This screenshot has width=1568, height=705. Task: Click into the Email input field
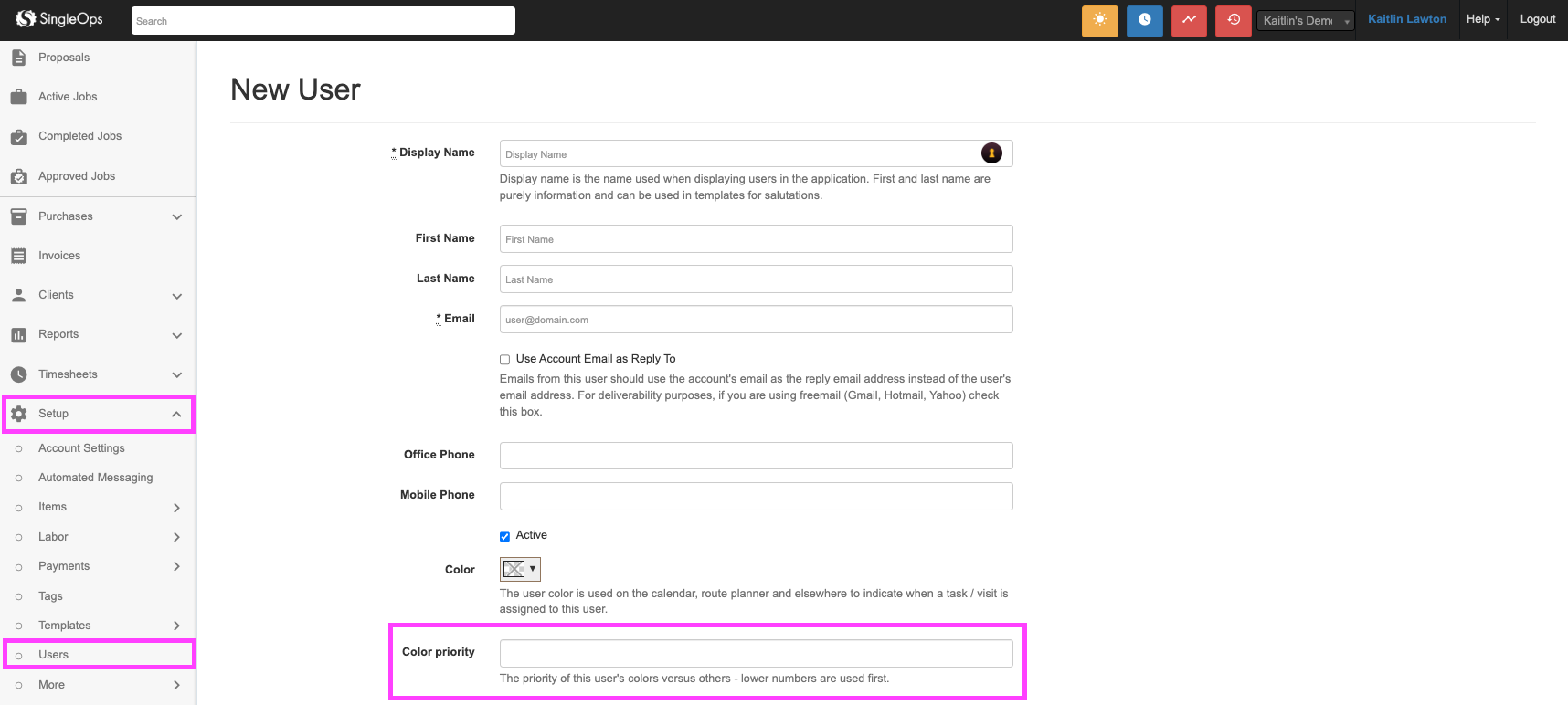click(756, 320)
